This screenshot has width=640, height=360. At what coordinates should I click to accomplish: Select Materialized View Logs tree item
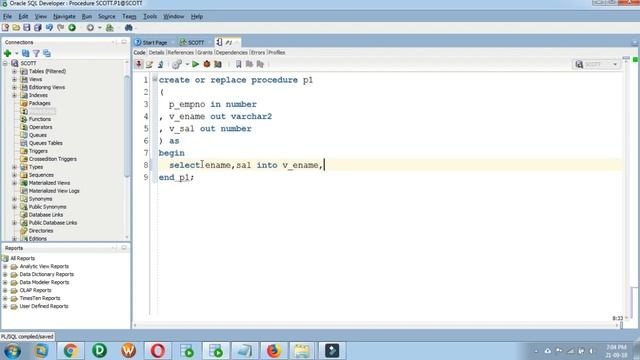pos(54,191)
